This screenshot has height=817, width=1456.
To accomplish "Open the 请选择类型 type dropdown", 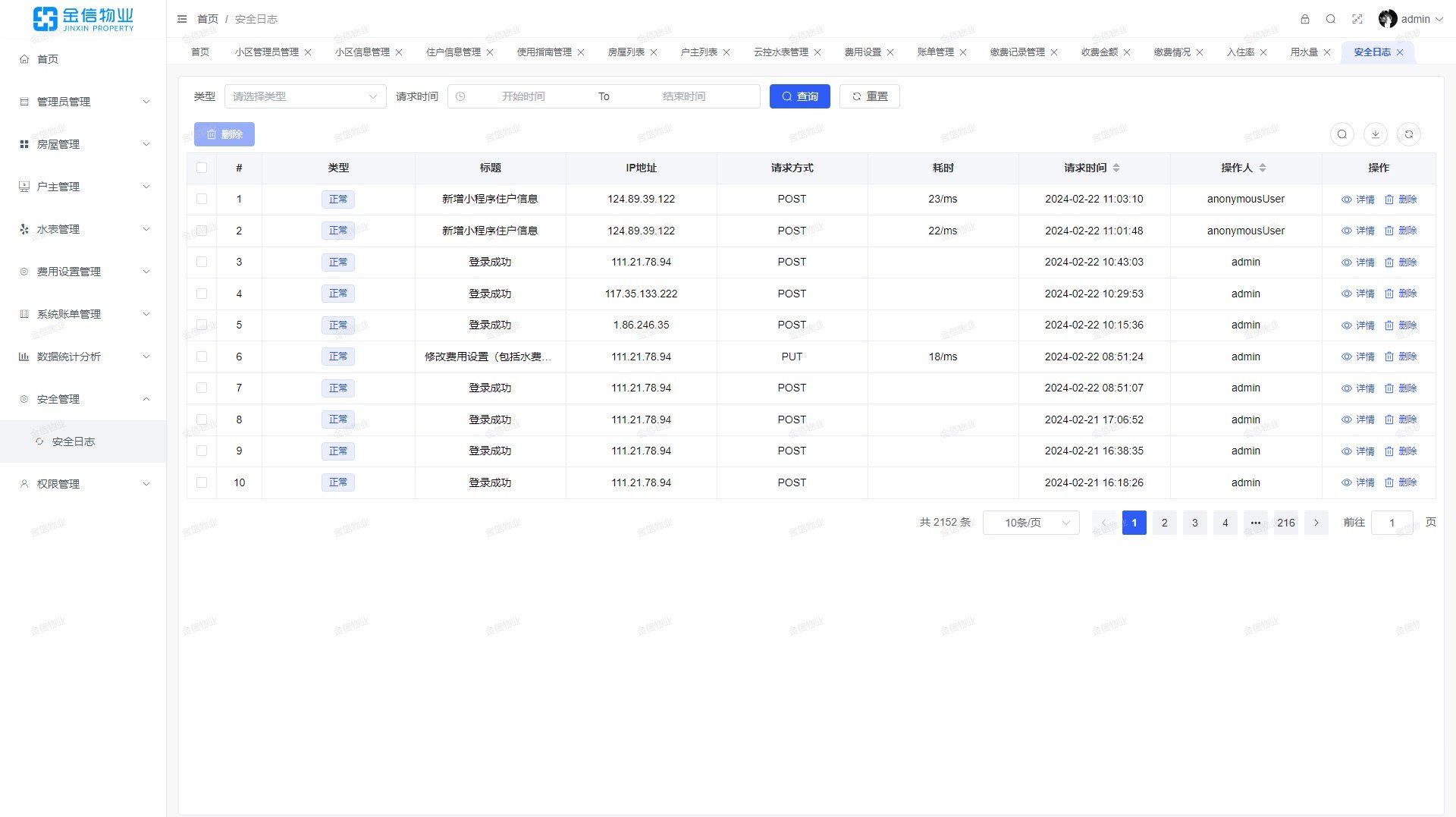I will [305, 96].
